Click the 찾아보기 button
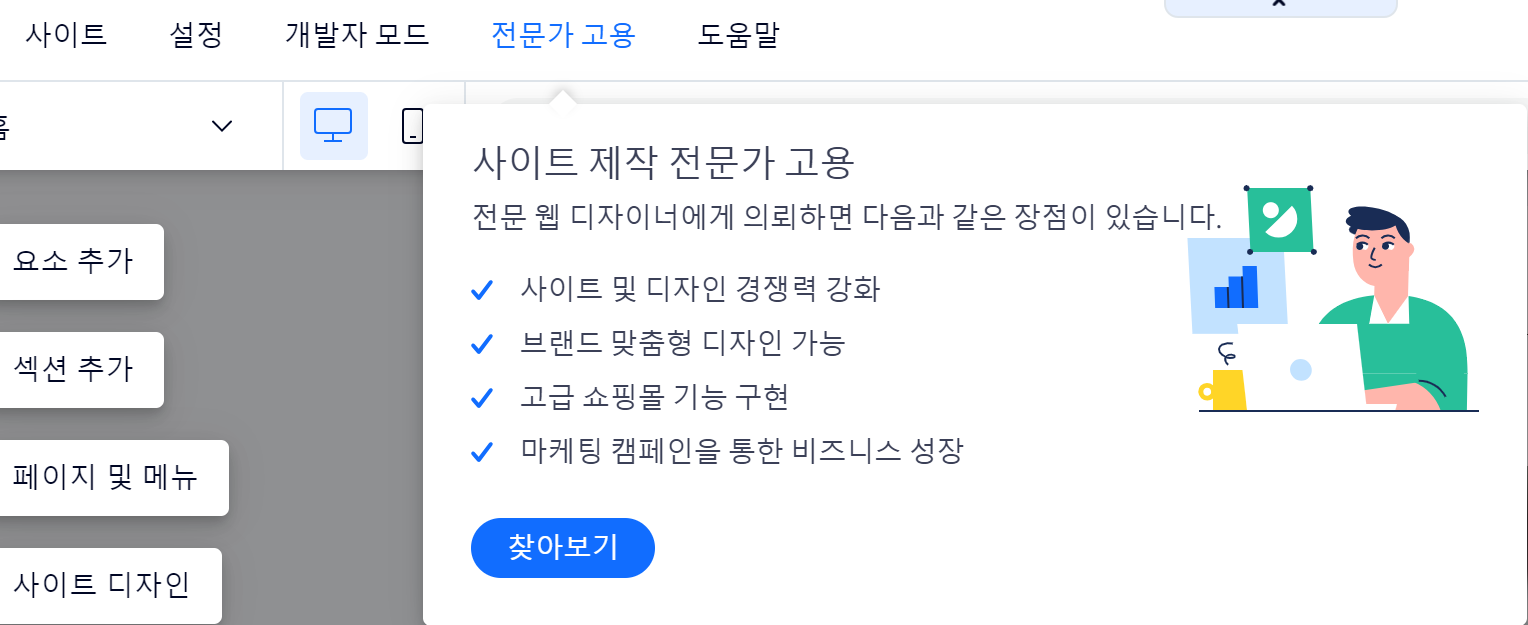1528x625 pixels. (x=563, y=548)
